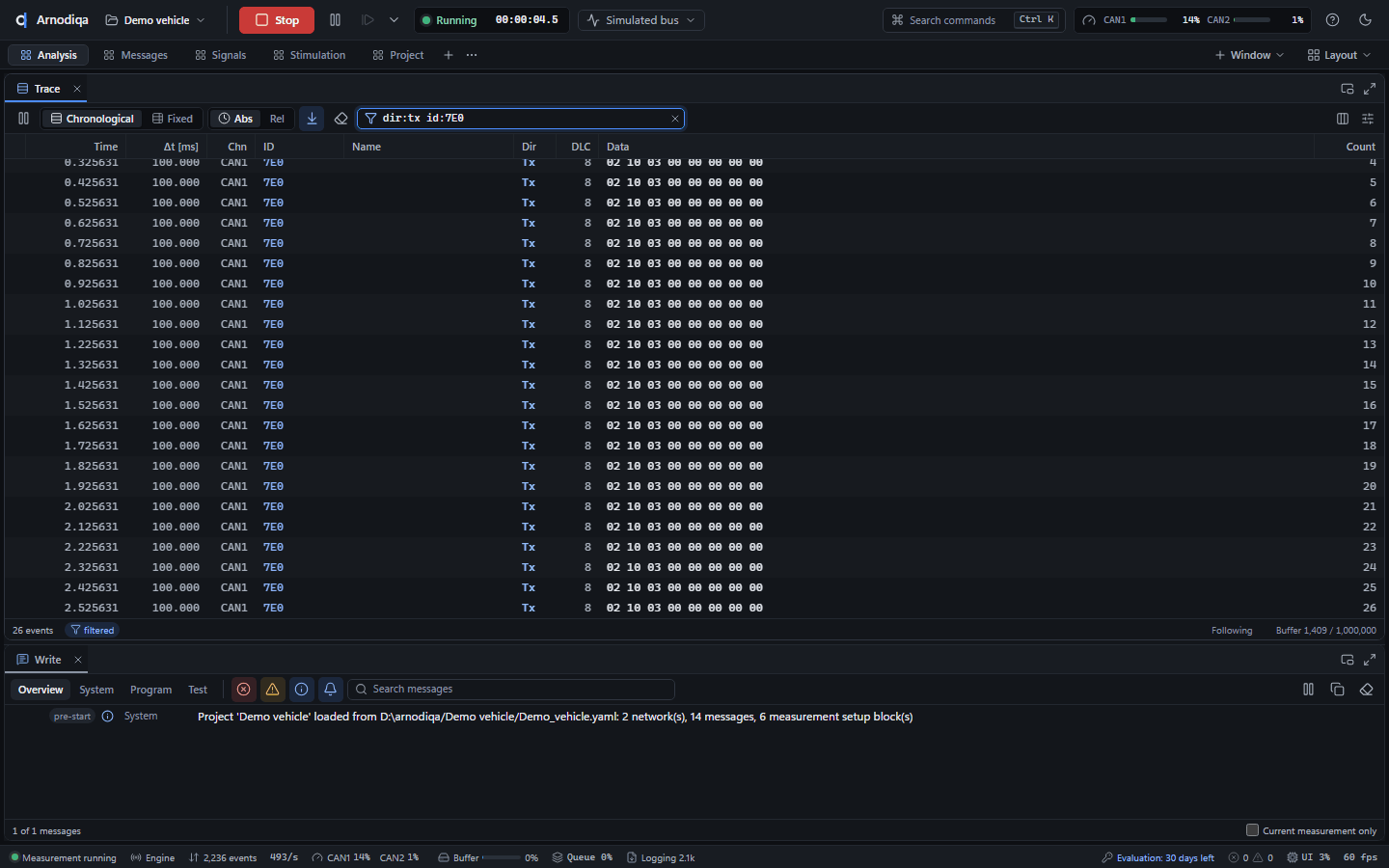Copy Write panel messages

(1337, 690)
